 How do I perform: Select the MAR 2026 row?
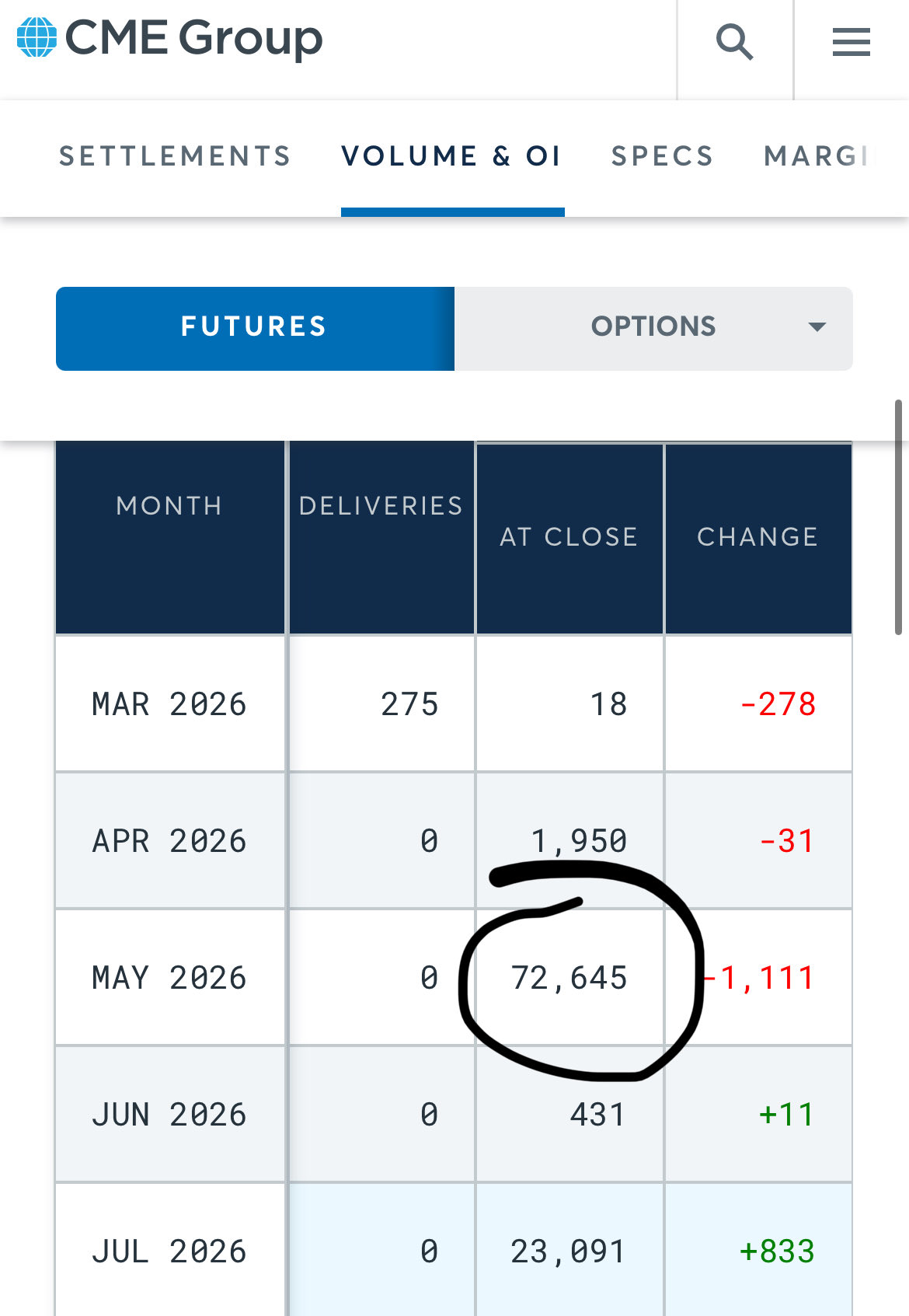click(169, 704)
